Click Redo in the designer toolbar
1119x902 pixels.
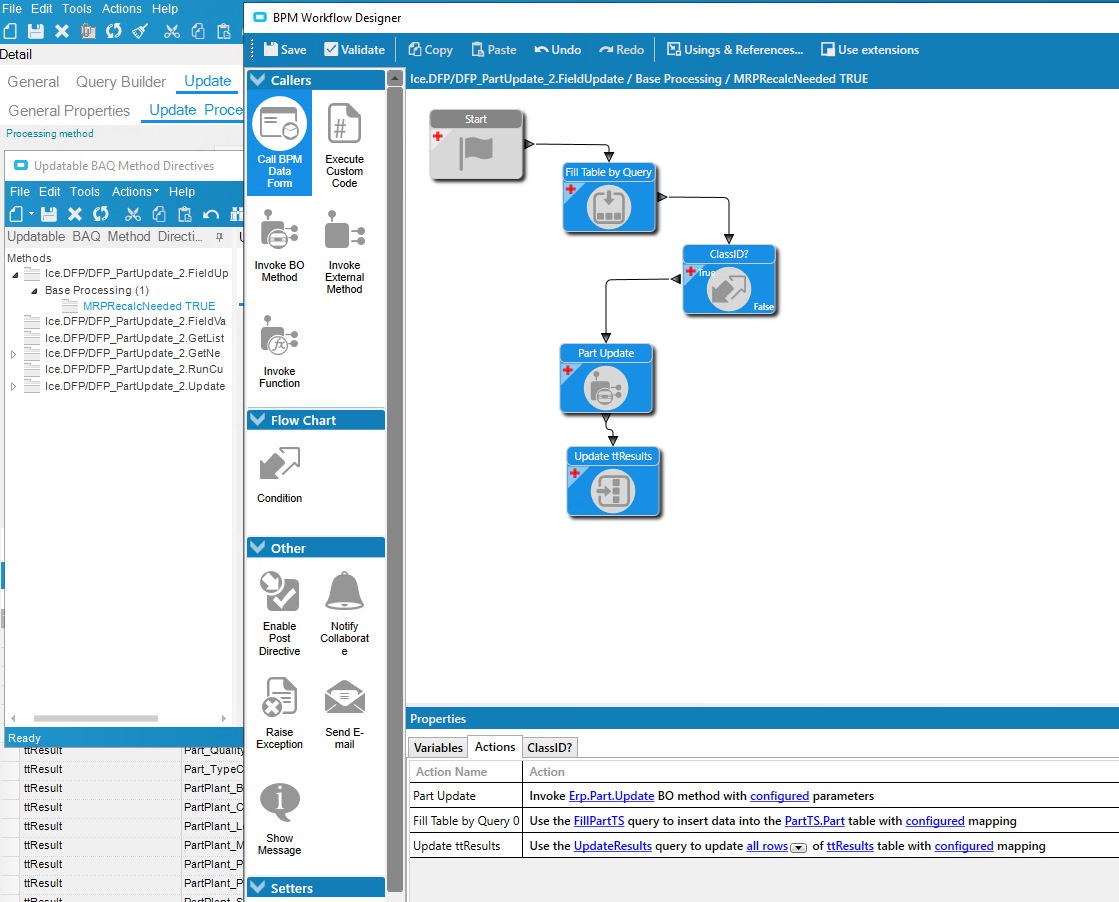(x=622, y=49)
